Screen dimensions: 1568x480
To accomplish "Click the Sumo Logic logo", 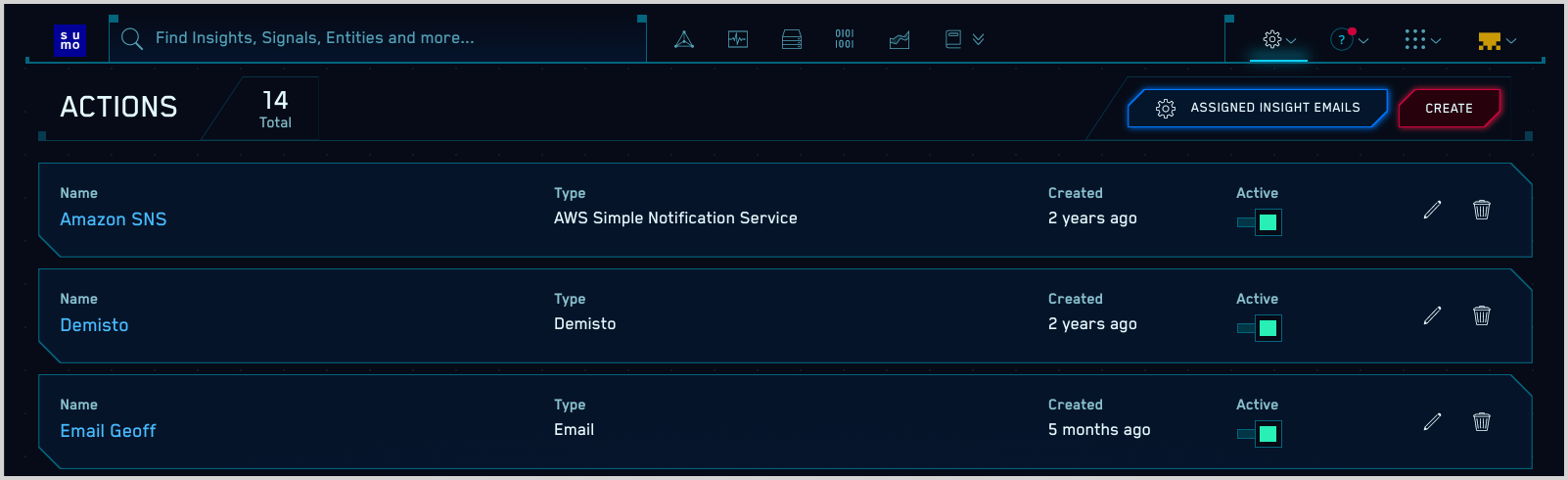I will click(x=70, y=40).
